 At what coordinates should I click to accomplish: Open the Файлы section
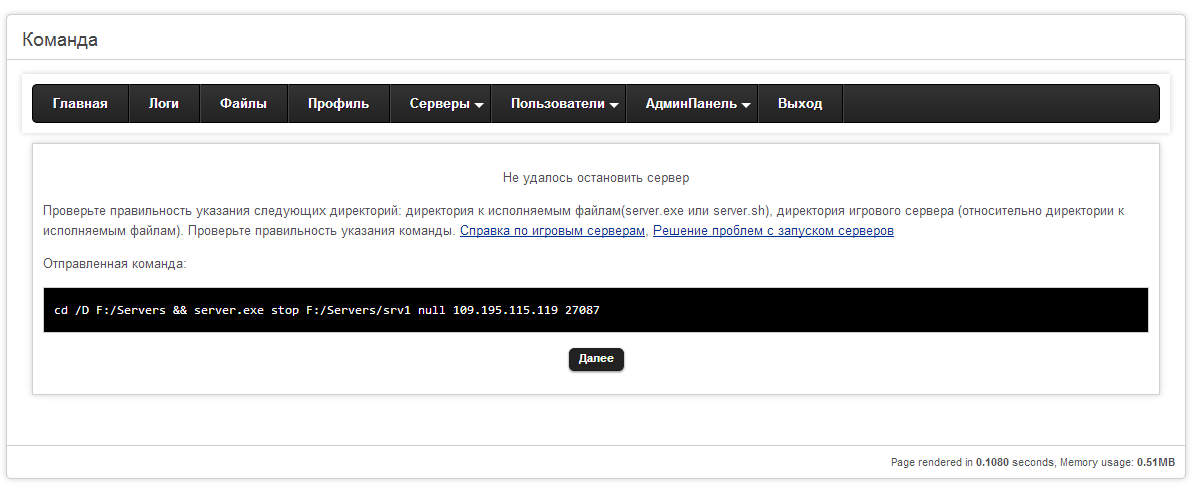243,104
